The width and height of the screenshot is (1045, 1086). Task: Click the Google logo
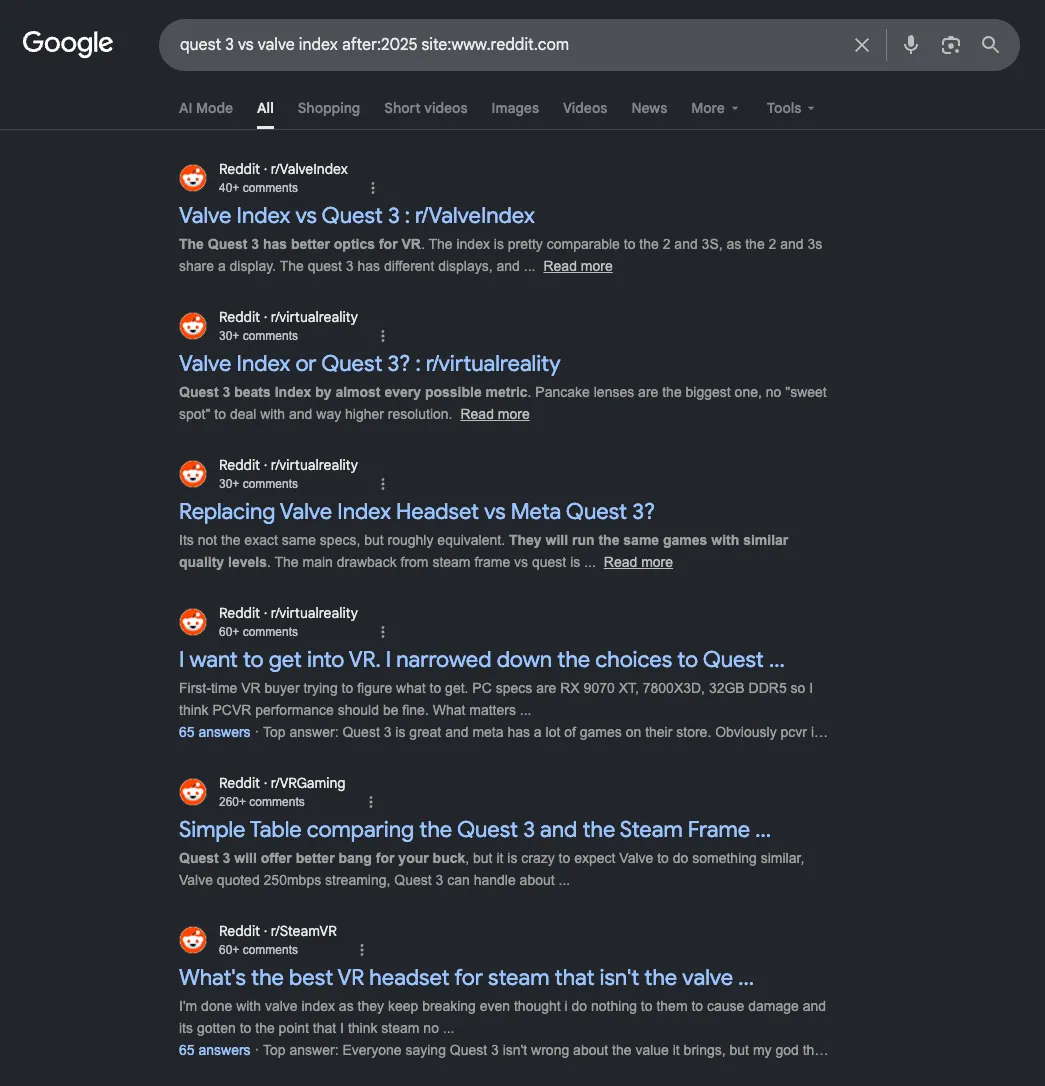[x=67, y=44]
